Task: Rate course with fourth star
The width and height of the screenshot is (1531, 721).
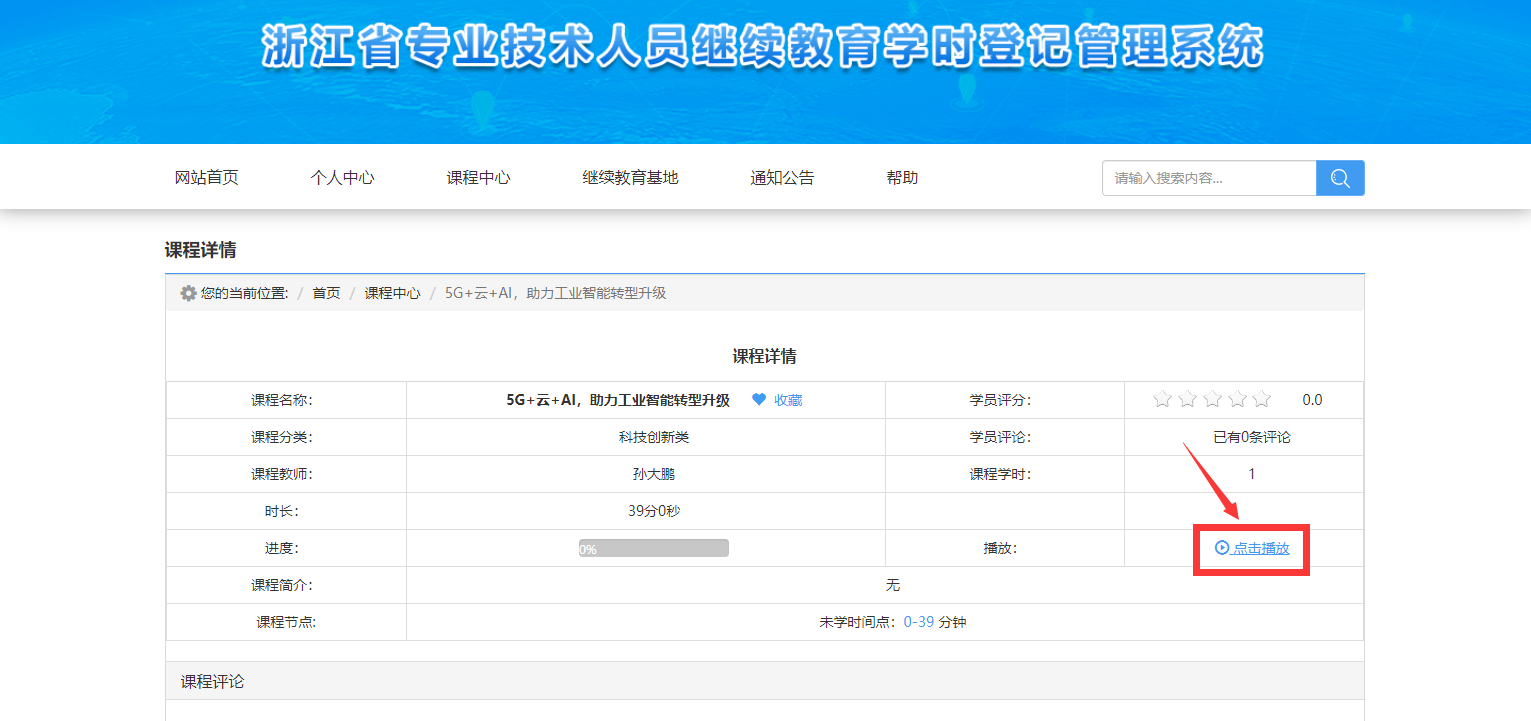Action: (1237, 400)
